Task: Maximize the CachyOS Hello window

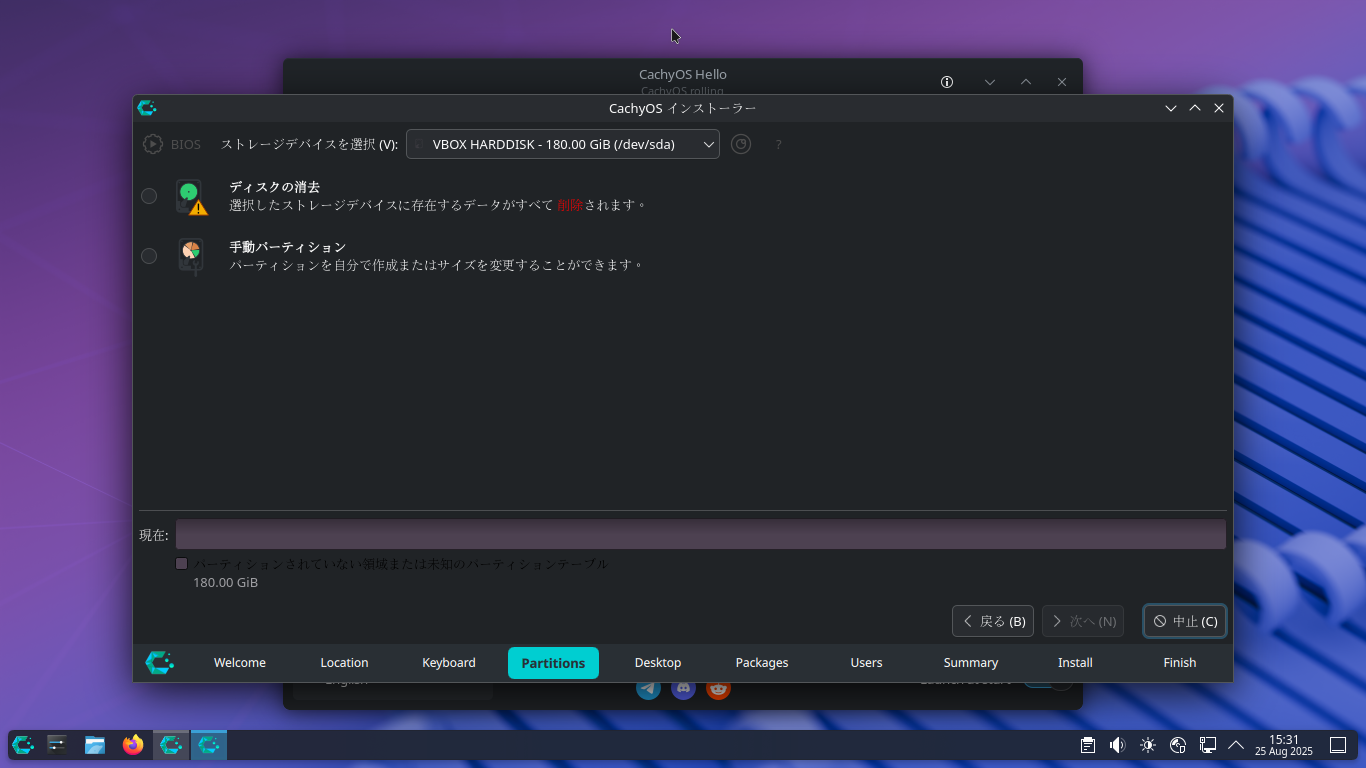Action: [1026, 82]
